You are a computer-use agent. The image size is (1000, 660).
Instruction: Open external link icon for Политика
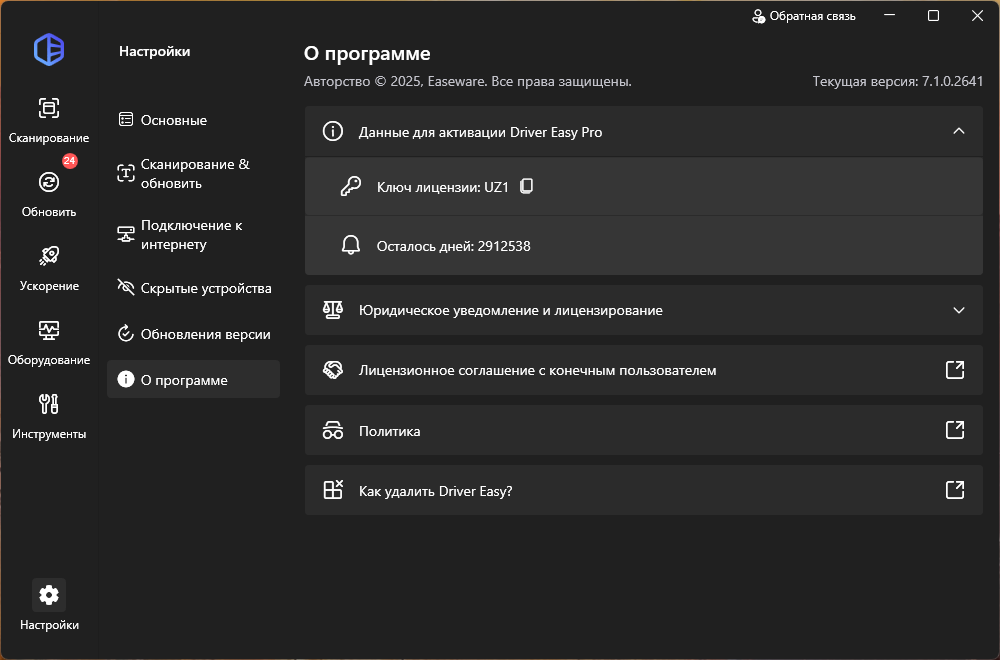tap(955, 430)
